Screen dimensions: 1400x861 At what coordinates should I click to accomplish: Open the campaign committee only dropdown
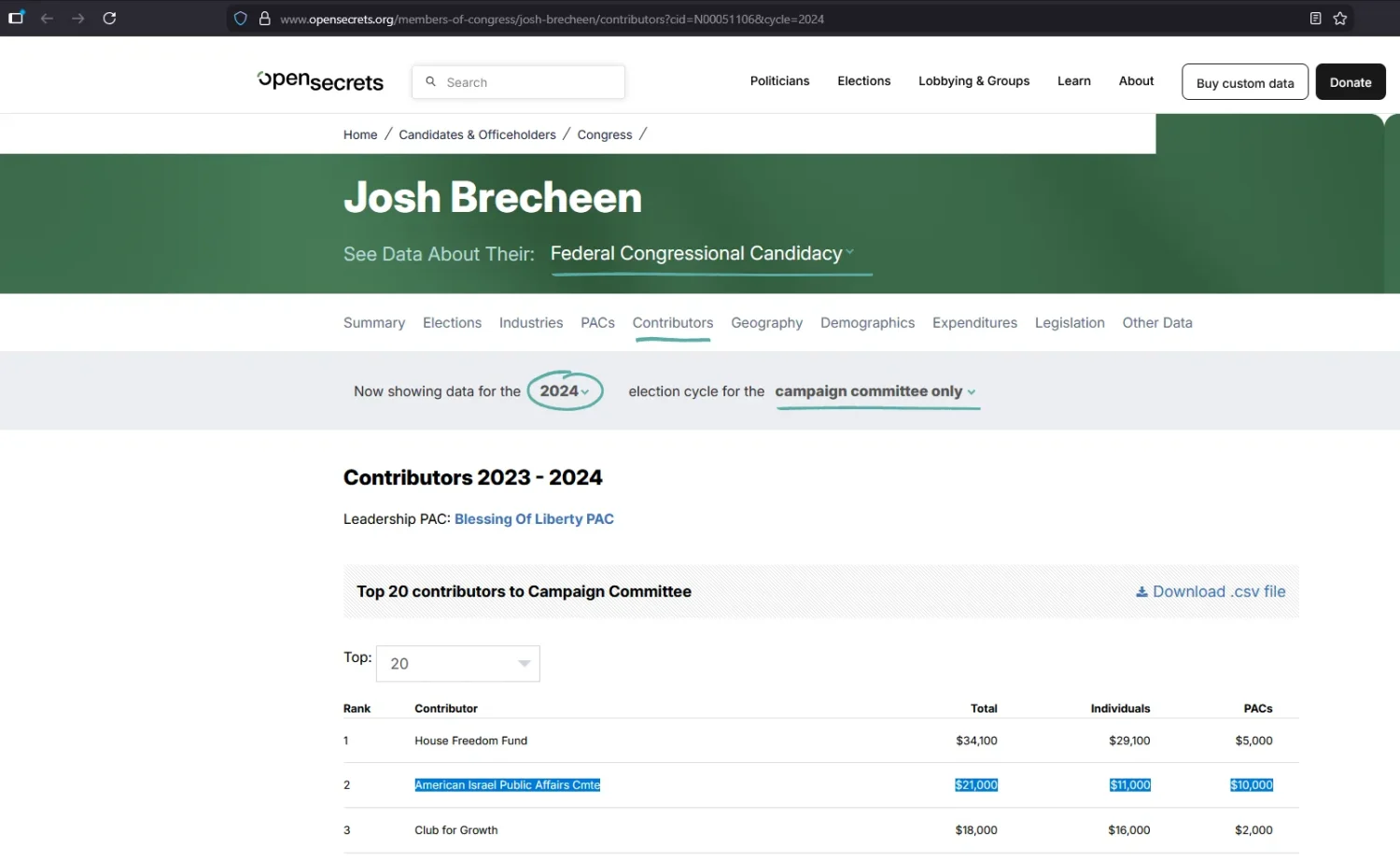coord(875,392)
